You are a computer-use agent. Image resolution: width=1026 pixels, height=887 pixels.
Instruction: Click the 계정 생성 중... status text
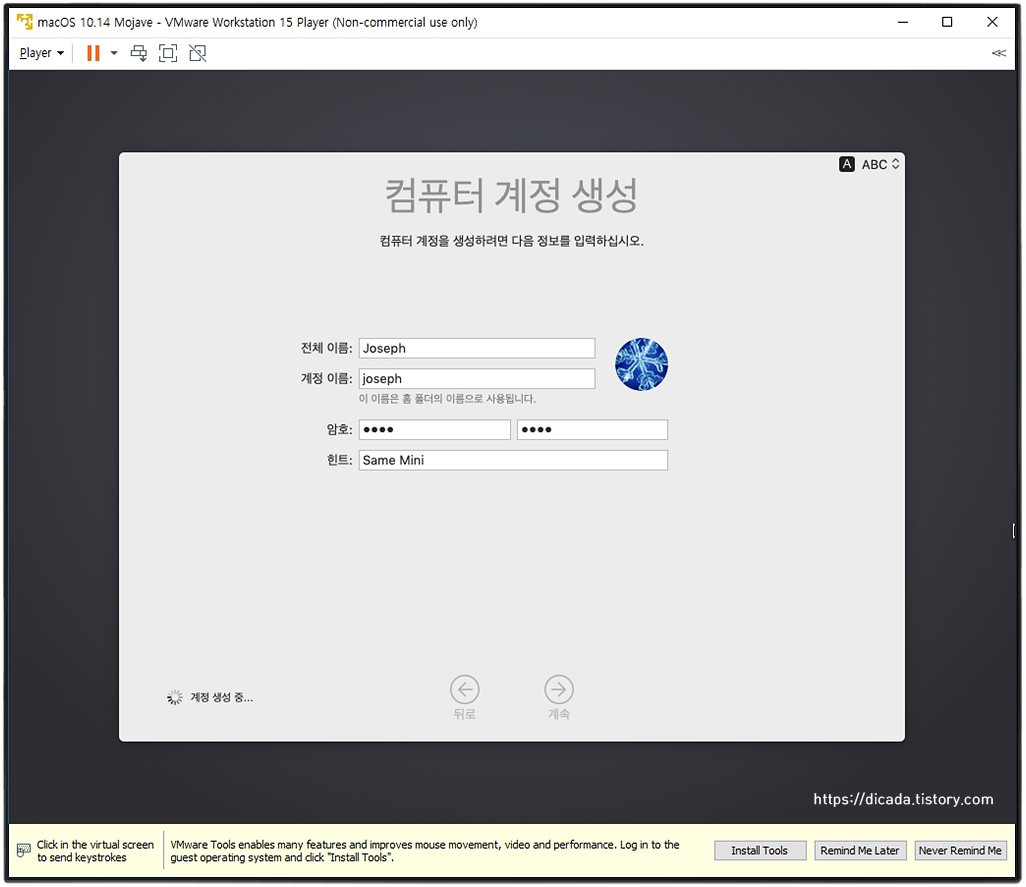221,697
